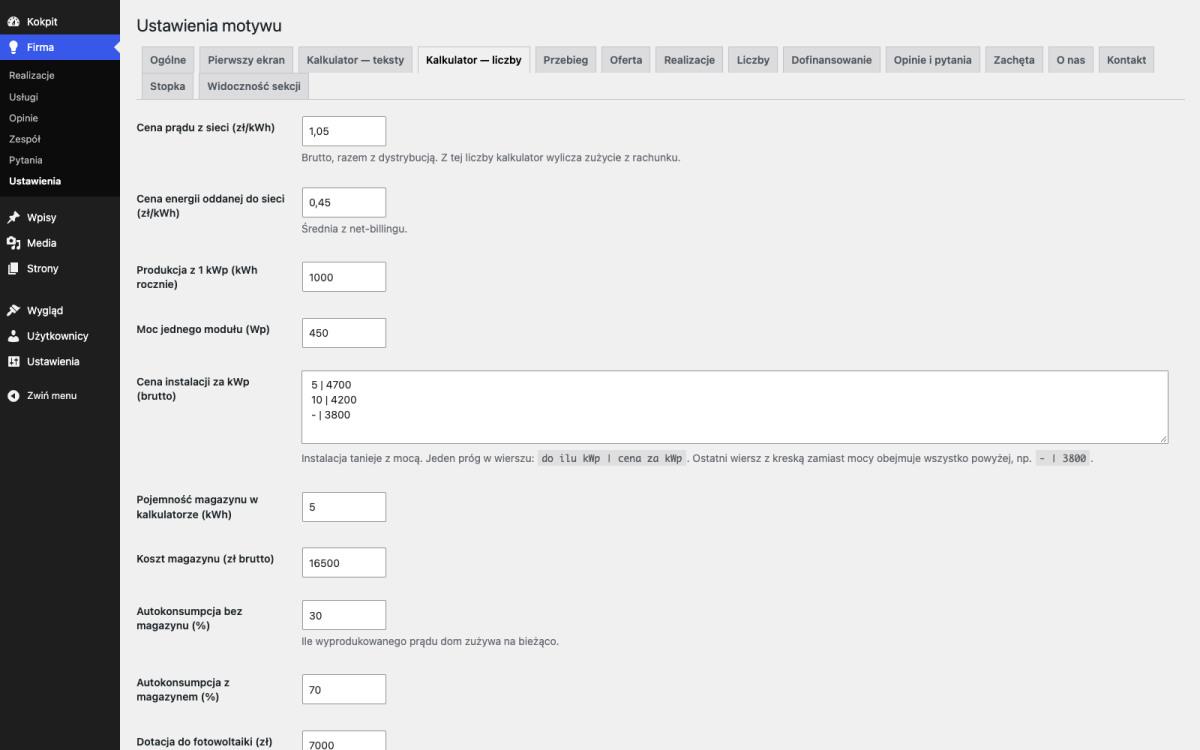The width and height of the screenshot is (1200, 750).
Task: Collapse the menu with the Zwiń menu arrow
Action: [x=13, y=395]
